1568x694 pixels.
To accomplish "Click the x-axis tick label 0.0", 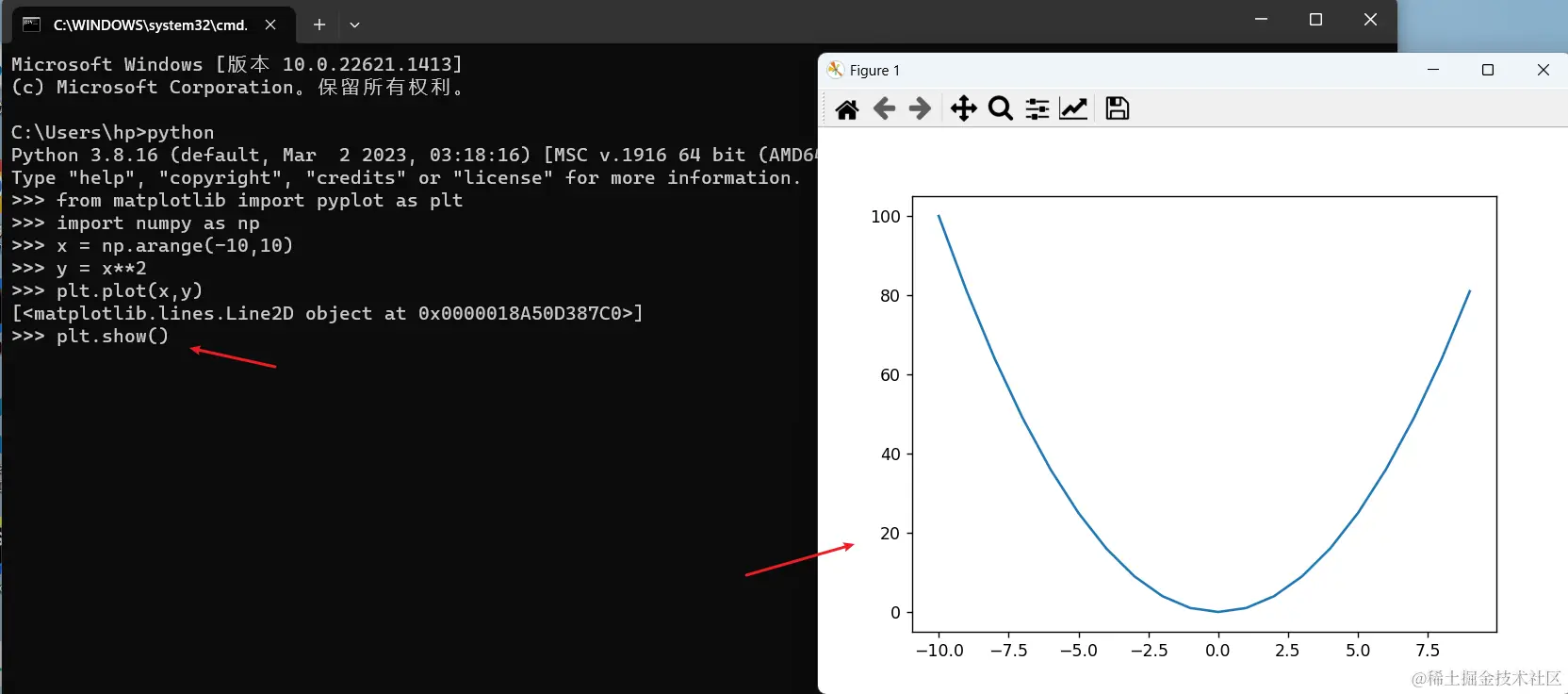I will coord(1217,651).
